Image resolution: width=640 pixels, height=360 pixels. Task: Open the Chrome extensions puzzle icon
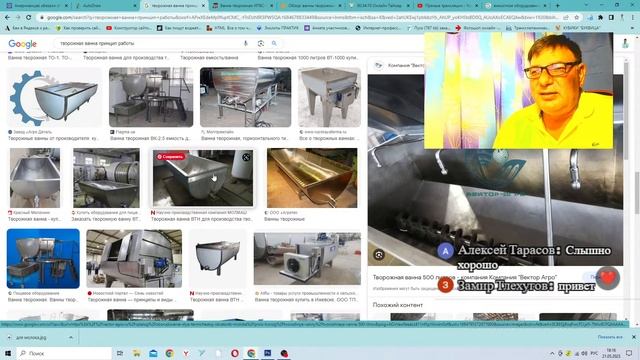coord(600,18)
